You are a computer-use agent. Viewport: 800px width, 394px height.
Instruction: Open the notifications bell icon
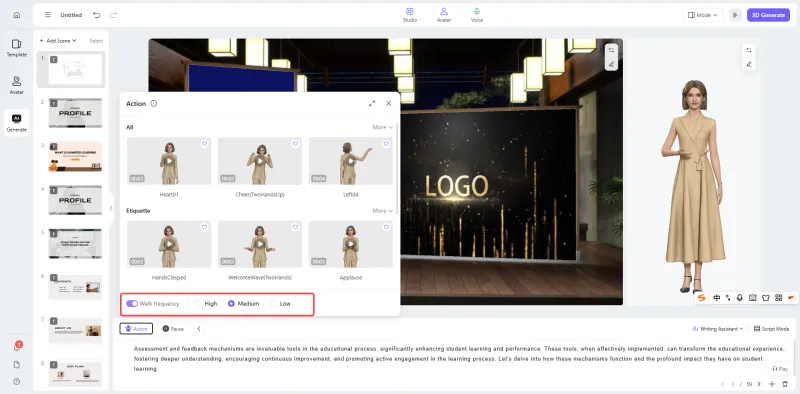click(x=16, y=348)
